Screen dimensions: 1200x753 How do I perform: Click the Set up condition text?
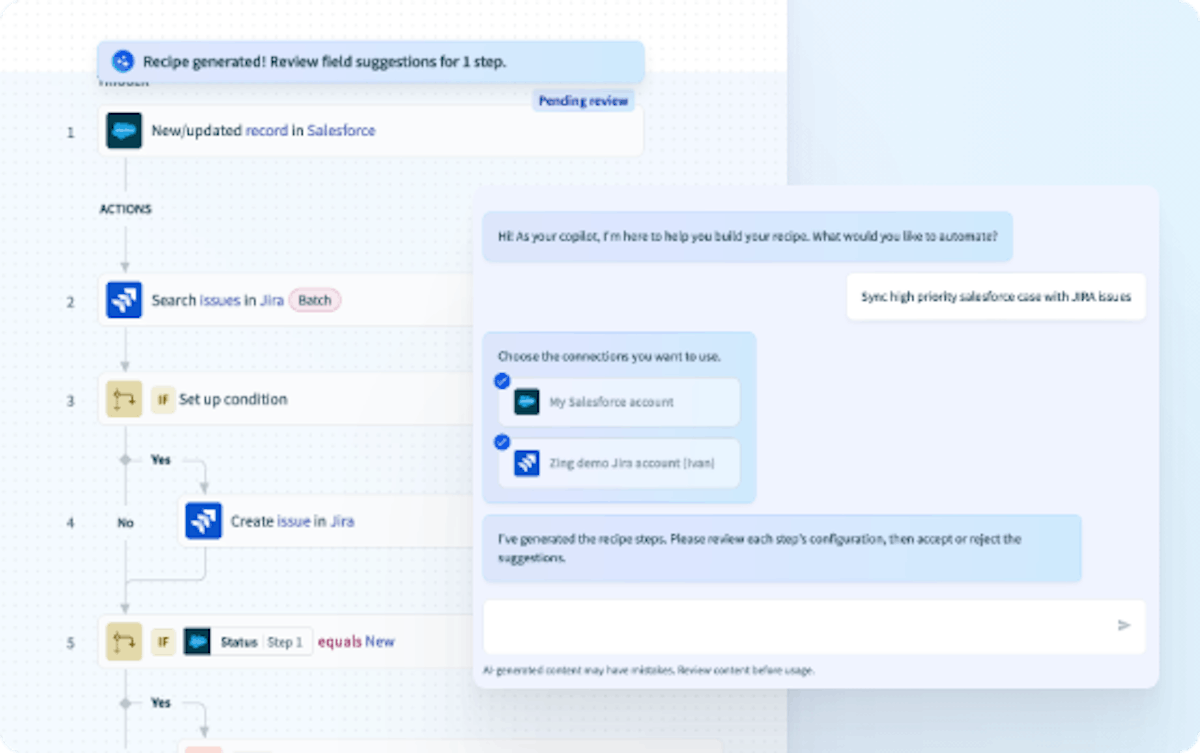coord(233,400)
